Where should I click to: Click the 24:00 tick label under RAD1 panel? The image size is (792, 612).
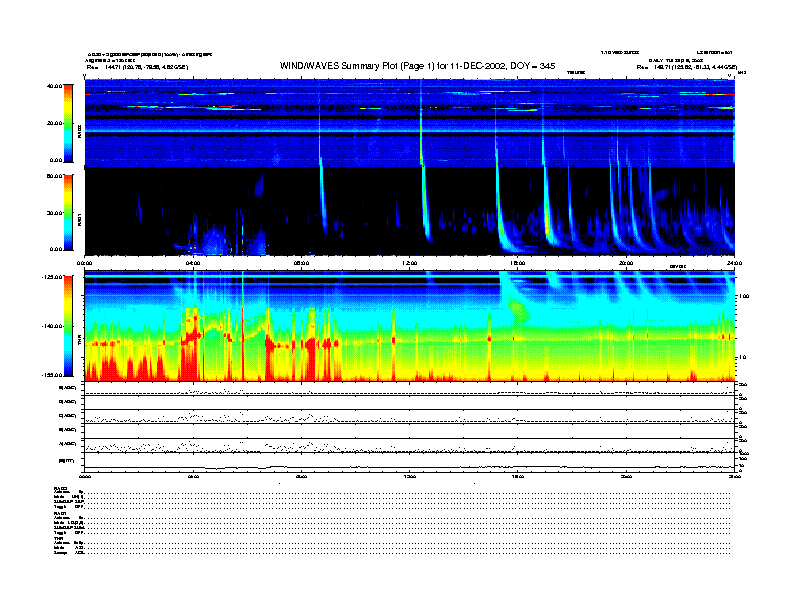pyautogui.click(x=734, y=263)
